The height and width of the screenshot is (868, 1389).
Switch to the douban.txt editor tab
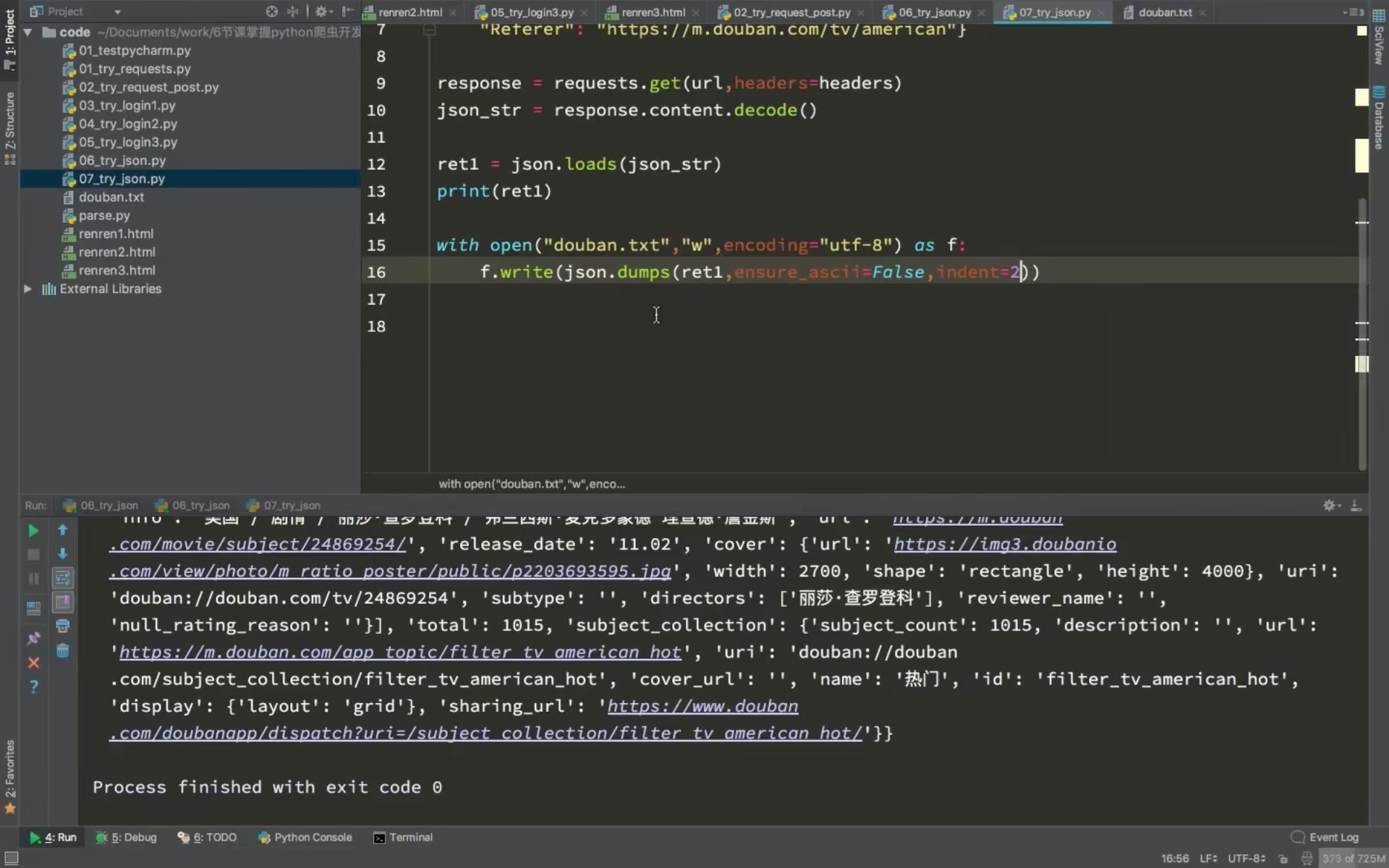pyautogui.click(x=1165, y=12)
